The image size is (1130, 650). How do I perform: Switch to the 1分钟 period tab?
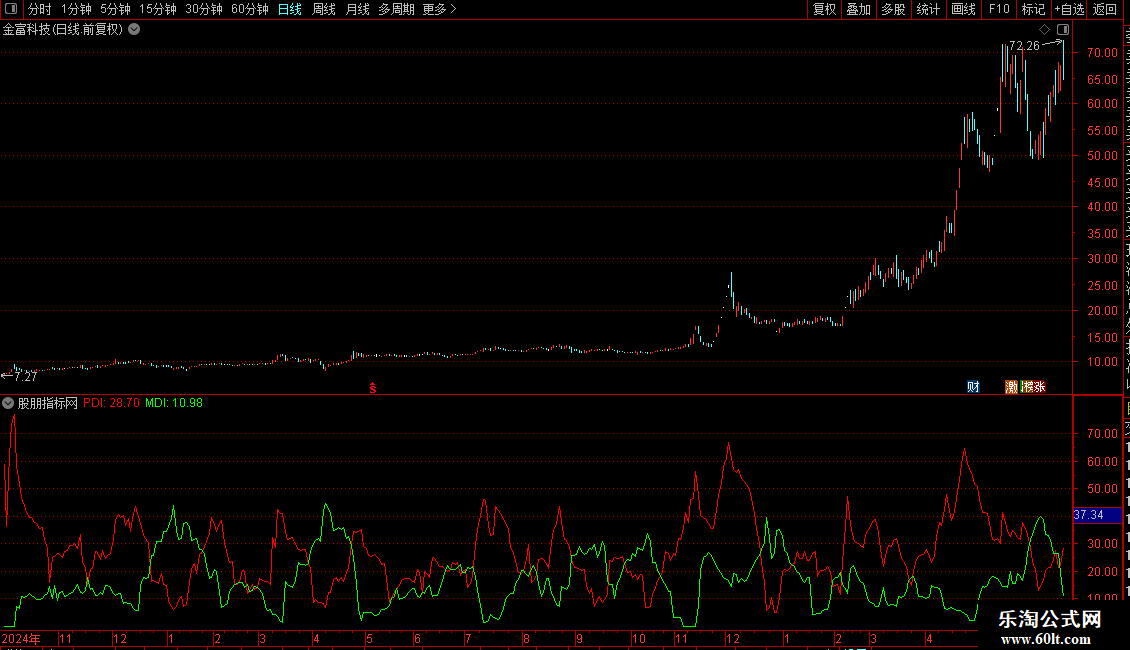pyautogui.click(x=76, y=9)
